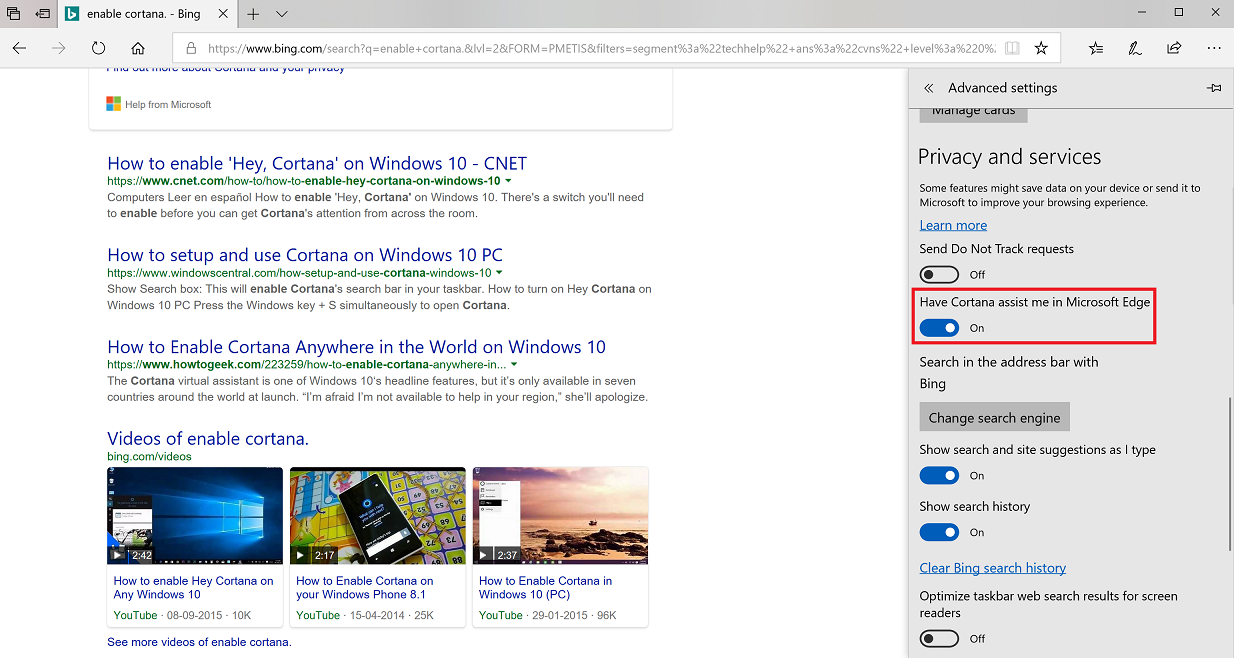1234x658 pixels.
Task: Click the 'Help from Microsoft' text
Action: pos(168,105)
